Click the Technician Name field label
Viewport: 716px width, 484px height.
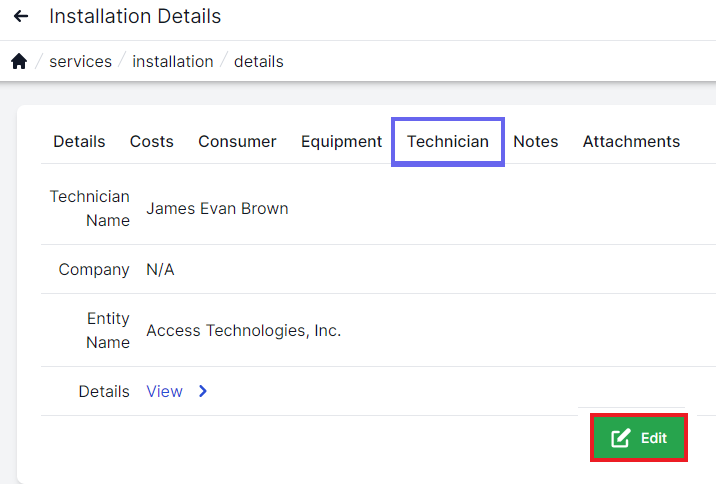(x=90, y=209)
